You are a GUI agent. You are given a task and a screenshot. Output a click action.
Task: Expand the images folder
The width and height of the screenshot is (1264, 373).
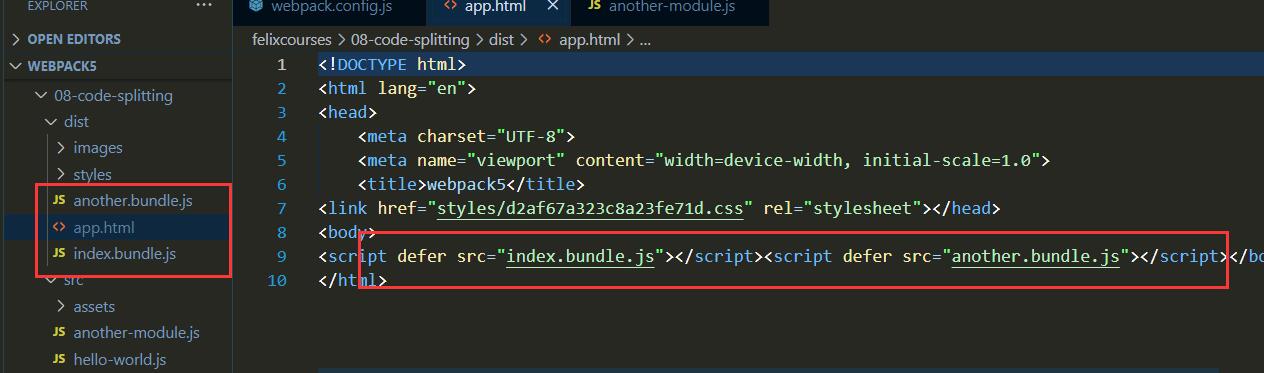tap(98, 148)
